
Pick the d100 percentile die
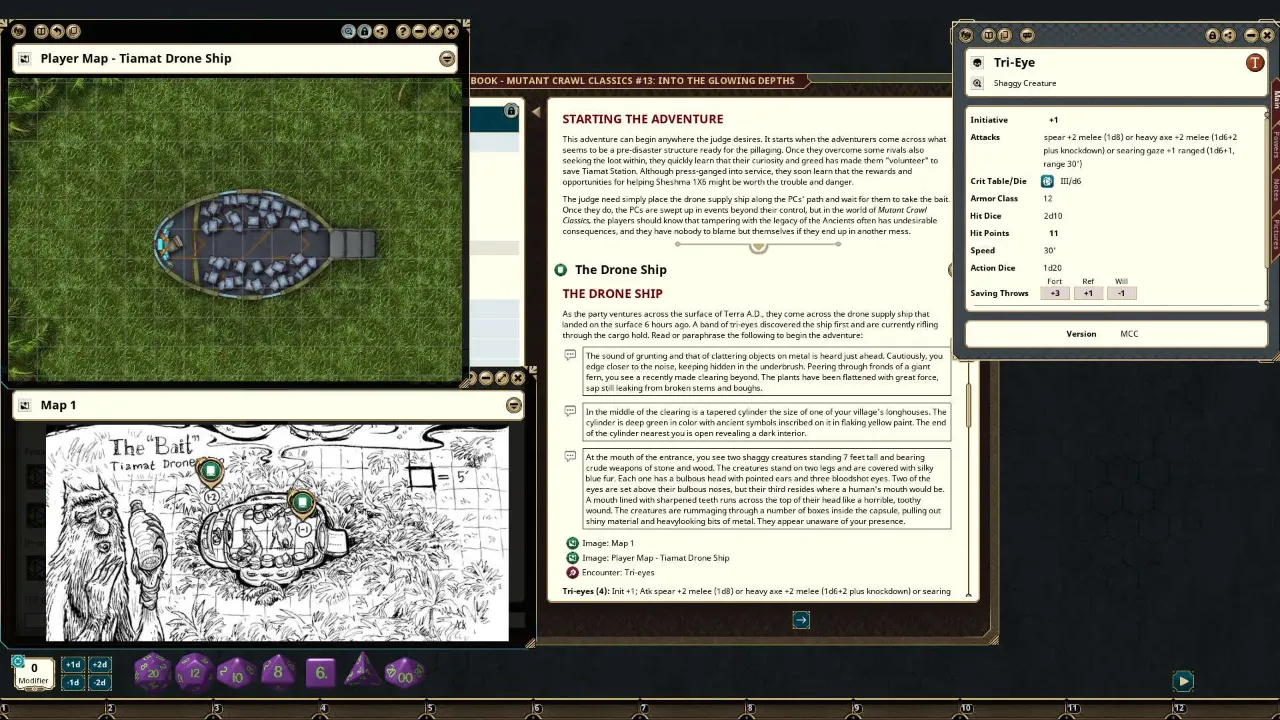[x=405, y=672]
